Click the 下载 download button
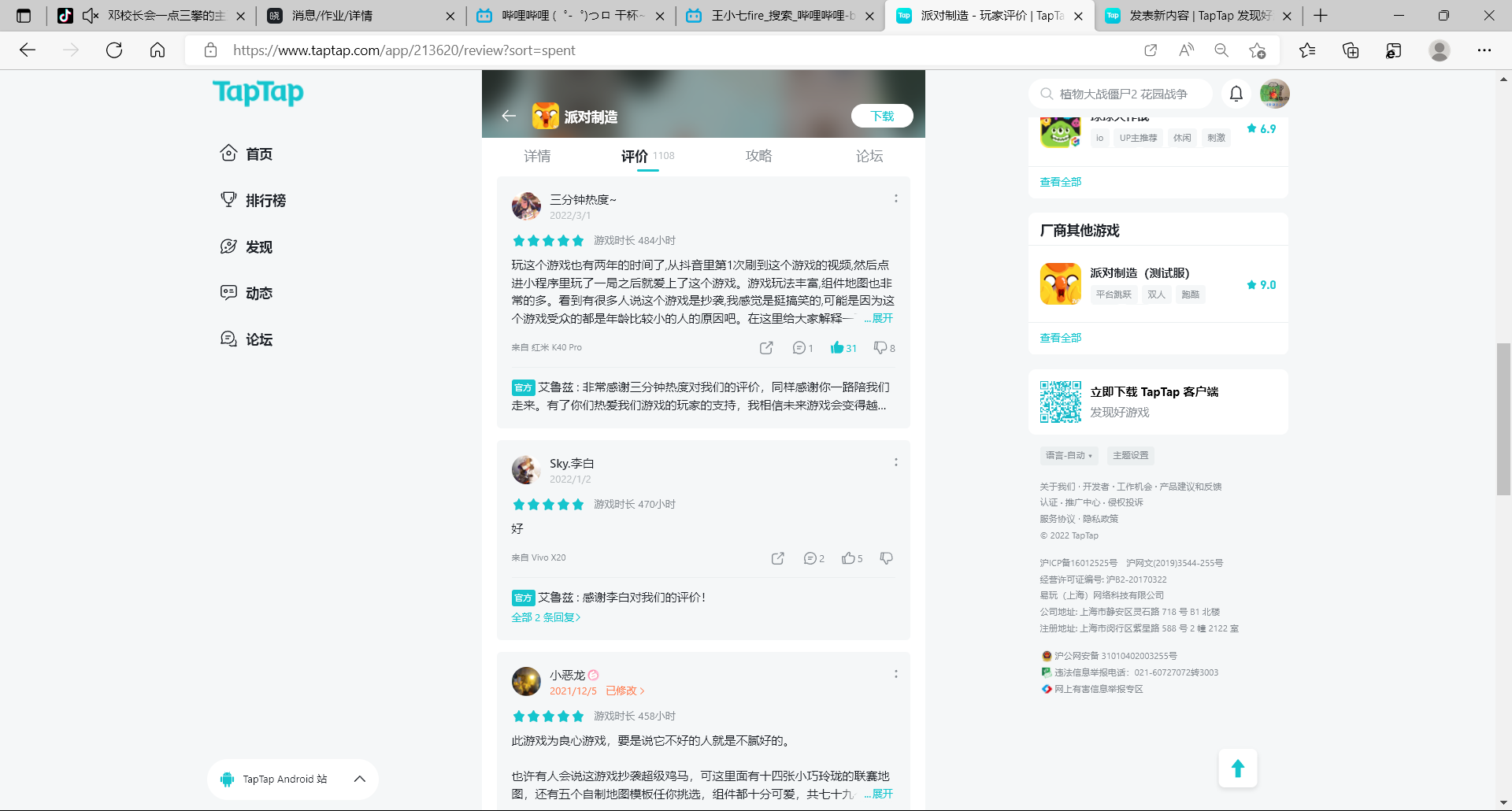 click(882, 116)
